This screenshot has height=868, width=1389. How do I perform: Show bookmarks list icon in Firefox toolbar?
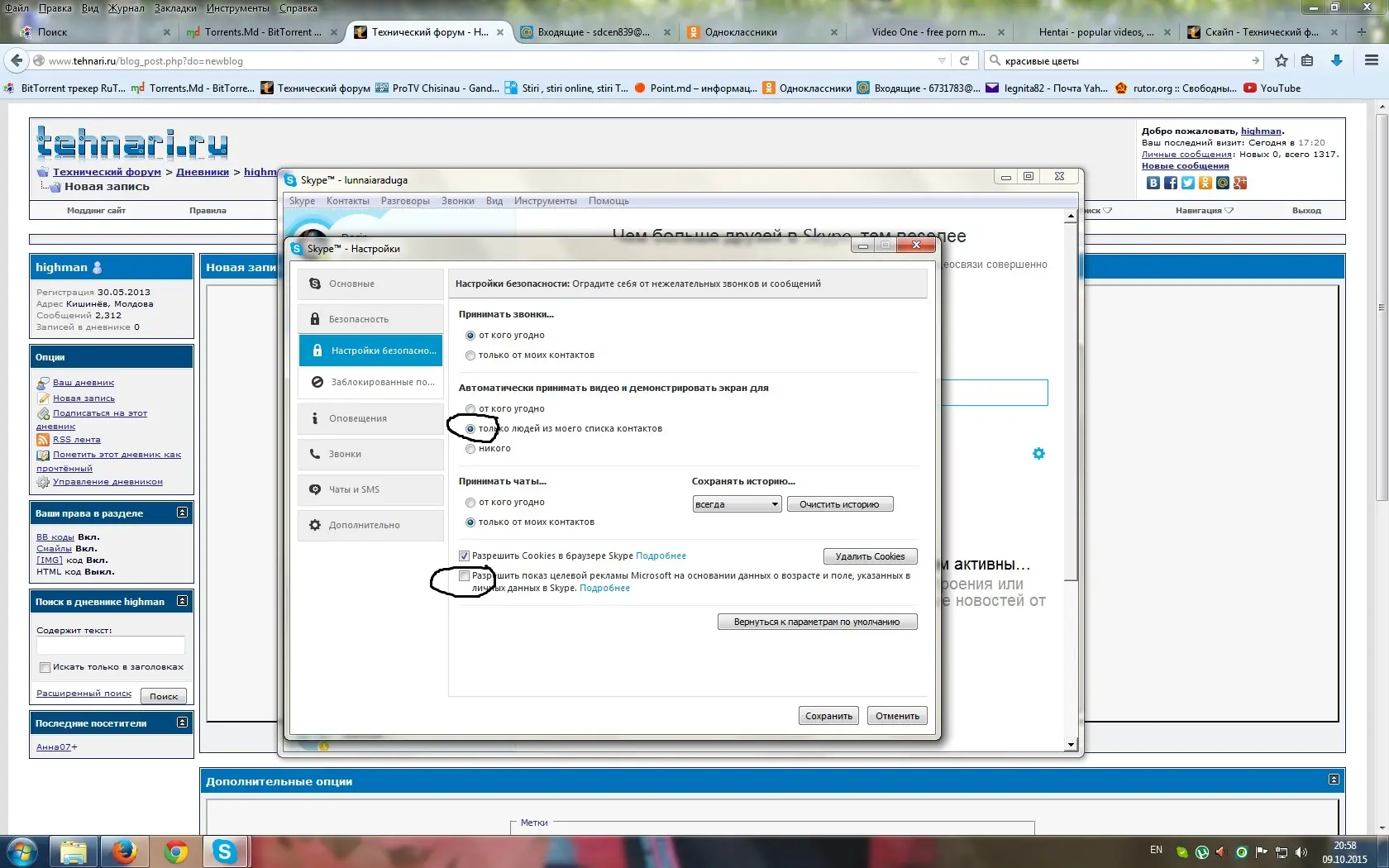coord(1307,60)
